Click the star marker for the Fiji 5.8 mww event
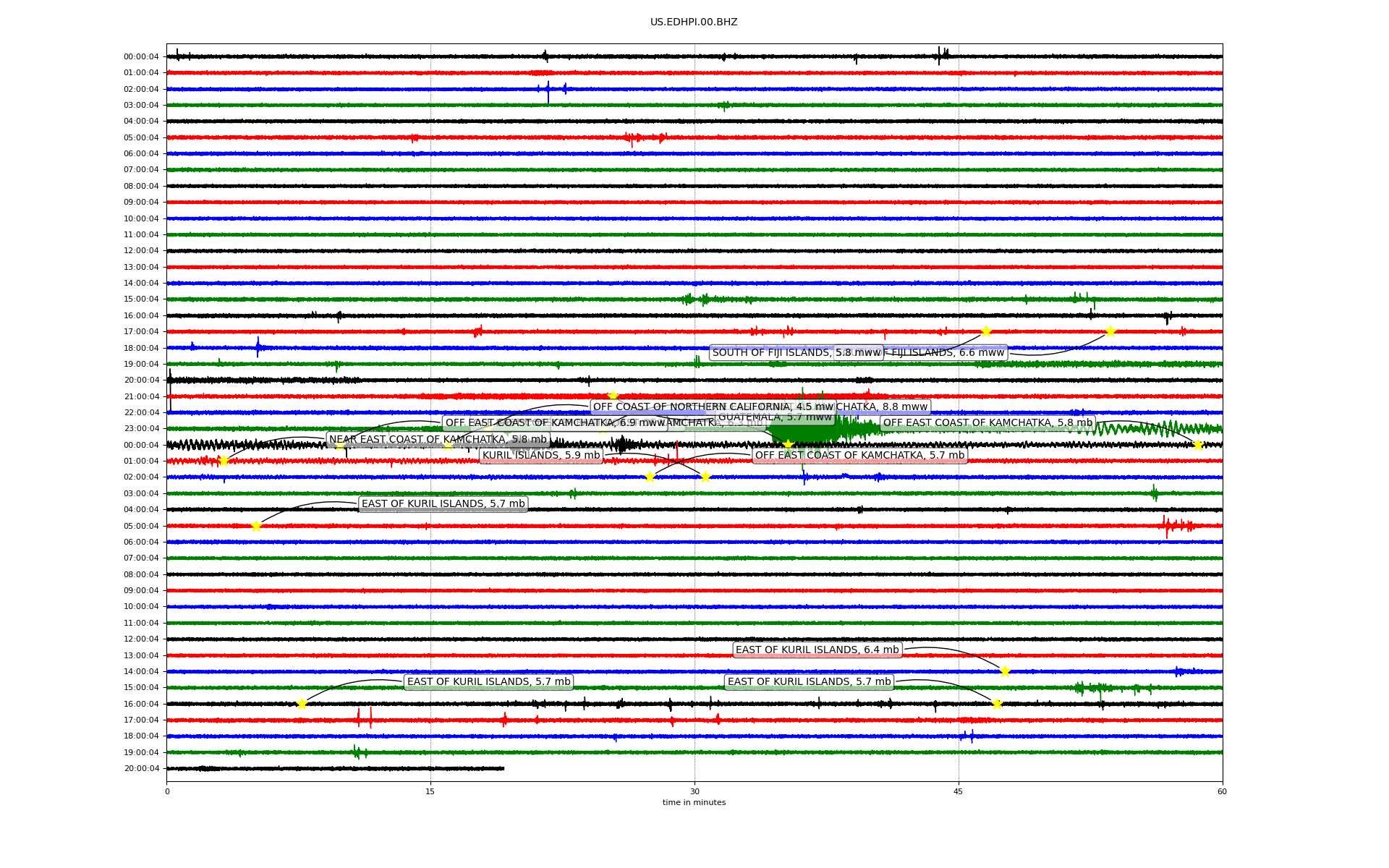 (986, 331)
